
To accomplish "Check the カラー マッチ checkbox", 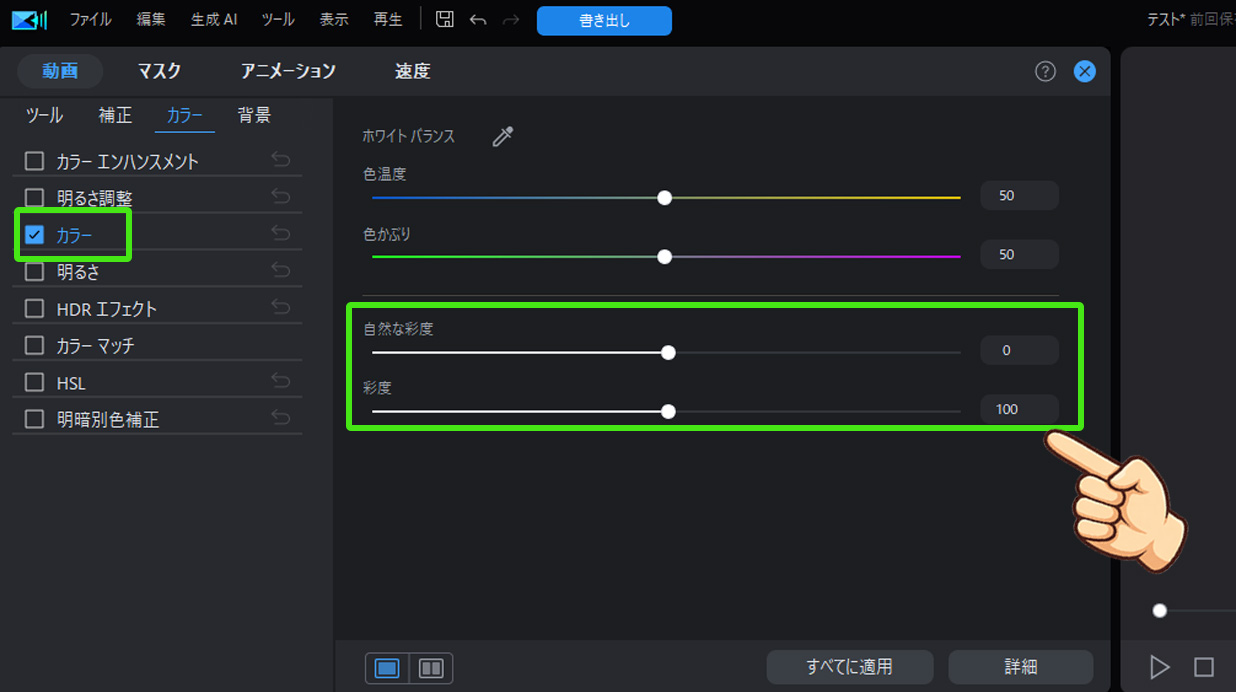I will 34,344.
